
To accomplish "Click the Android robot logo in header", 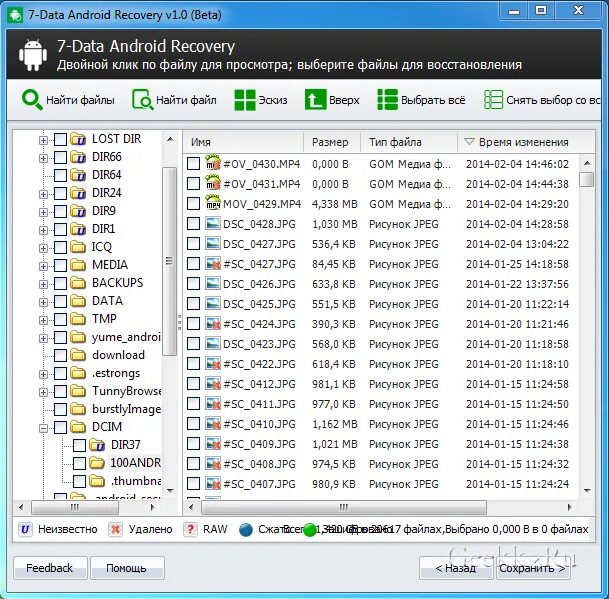I will tap(33, 55).
